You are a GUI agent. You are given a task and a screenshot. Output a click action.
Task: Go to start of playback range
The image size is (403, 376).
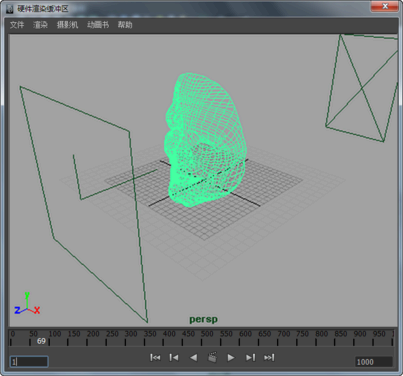(155, 358)
